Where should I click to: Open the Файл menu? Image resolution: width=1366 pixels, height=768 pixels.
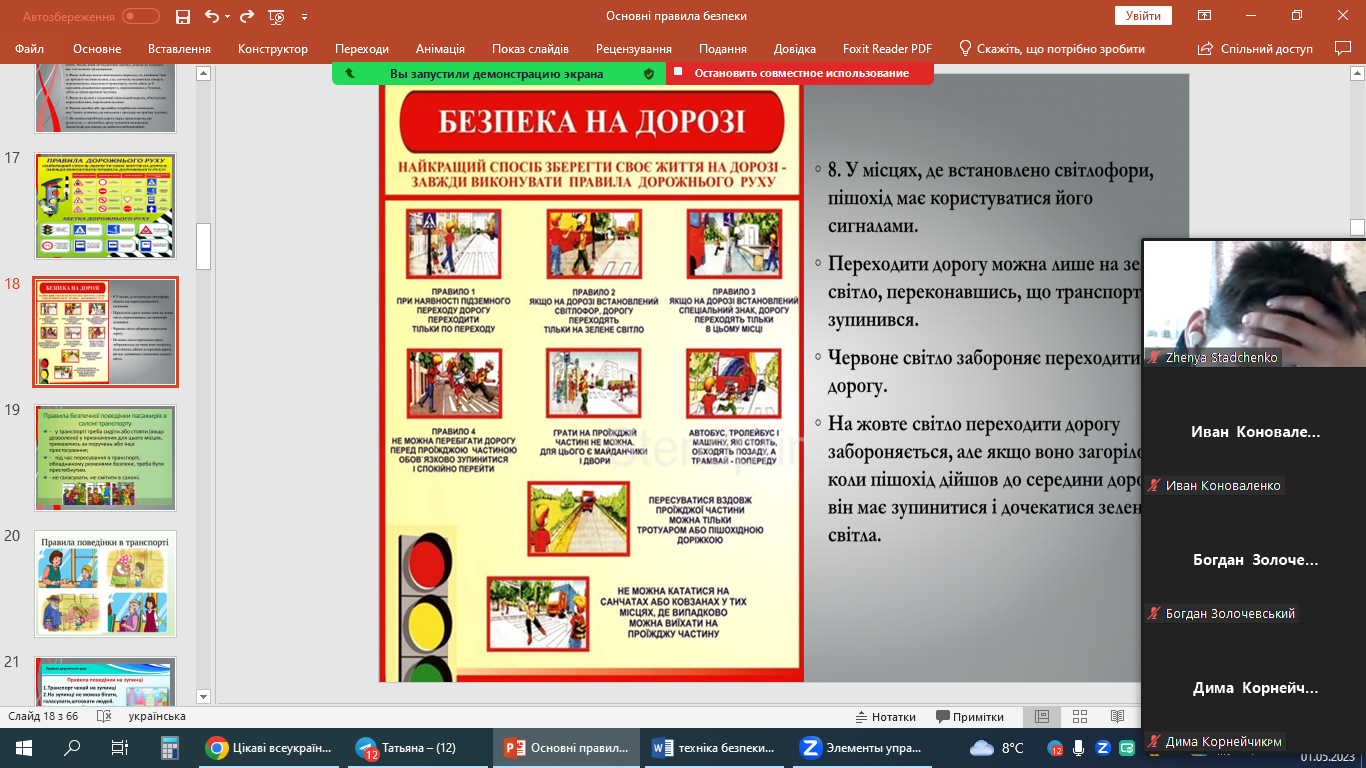click(30, 49)
